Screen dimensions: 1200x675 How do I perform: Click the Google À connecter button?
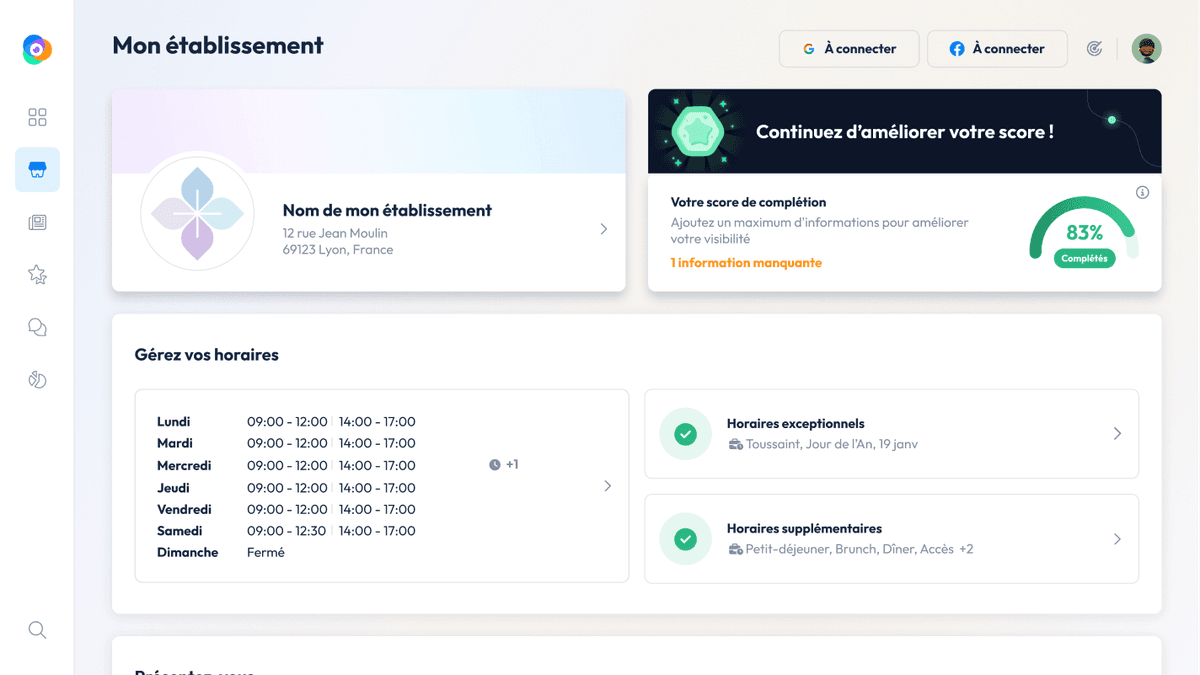click(848, 48)
